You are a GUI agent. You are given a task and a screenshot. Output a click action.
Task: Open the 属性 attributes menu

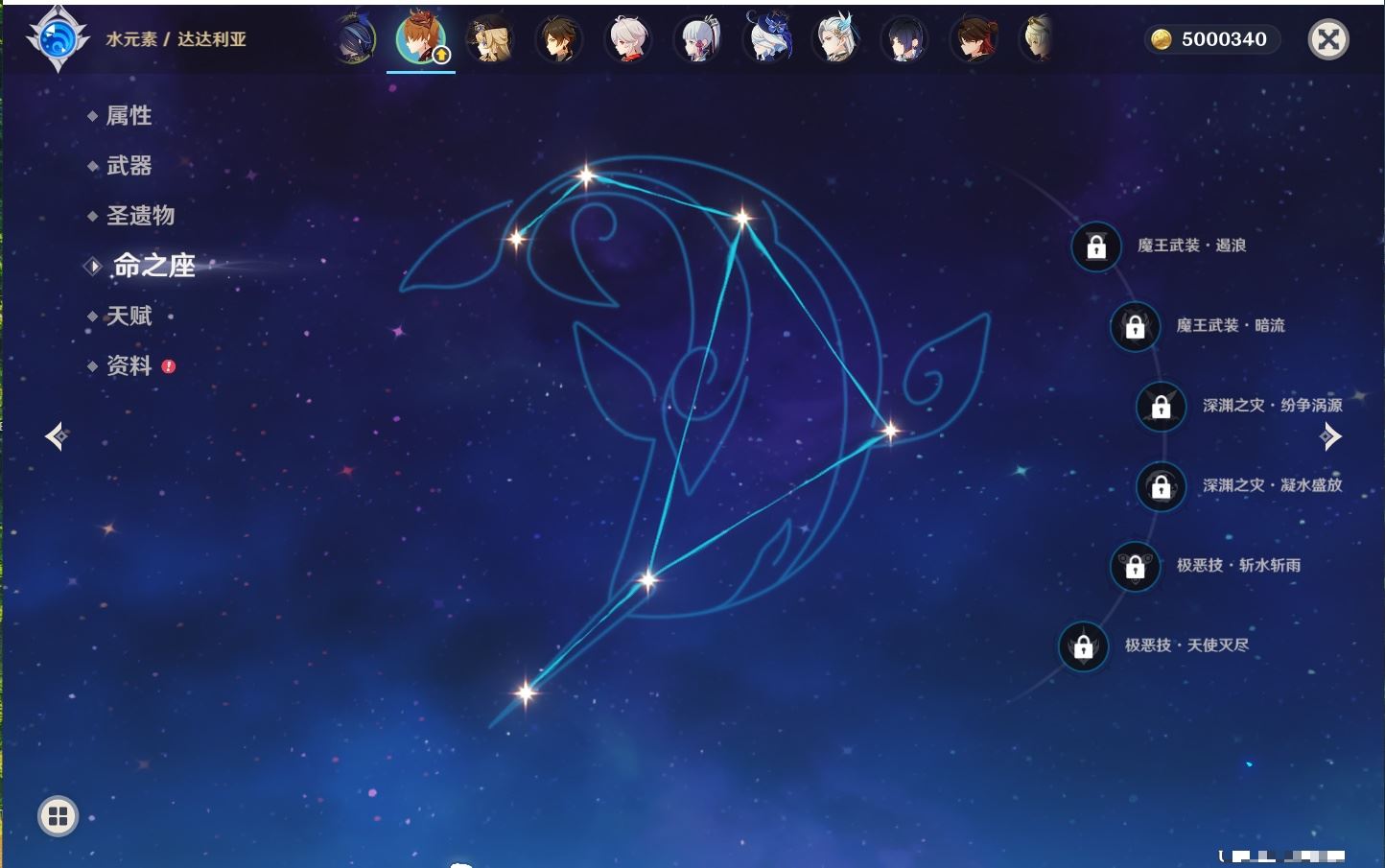pos(129,116)
